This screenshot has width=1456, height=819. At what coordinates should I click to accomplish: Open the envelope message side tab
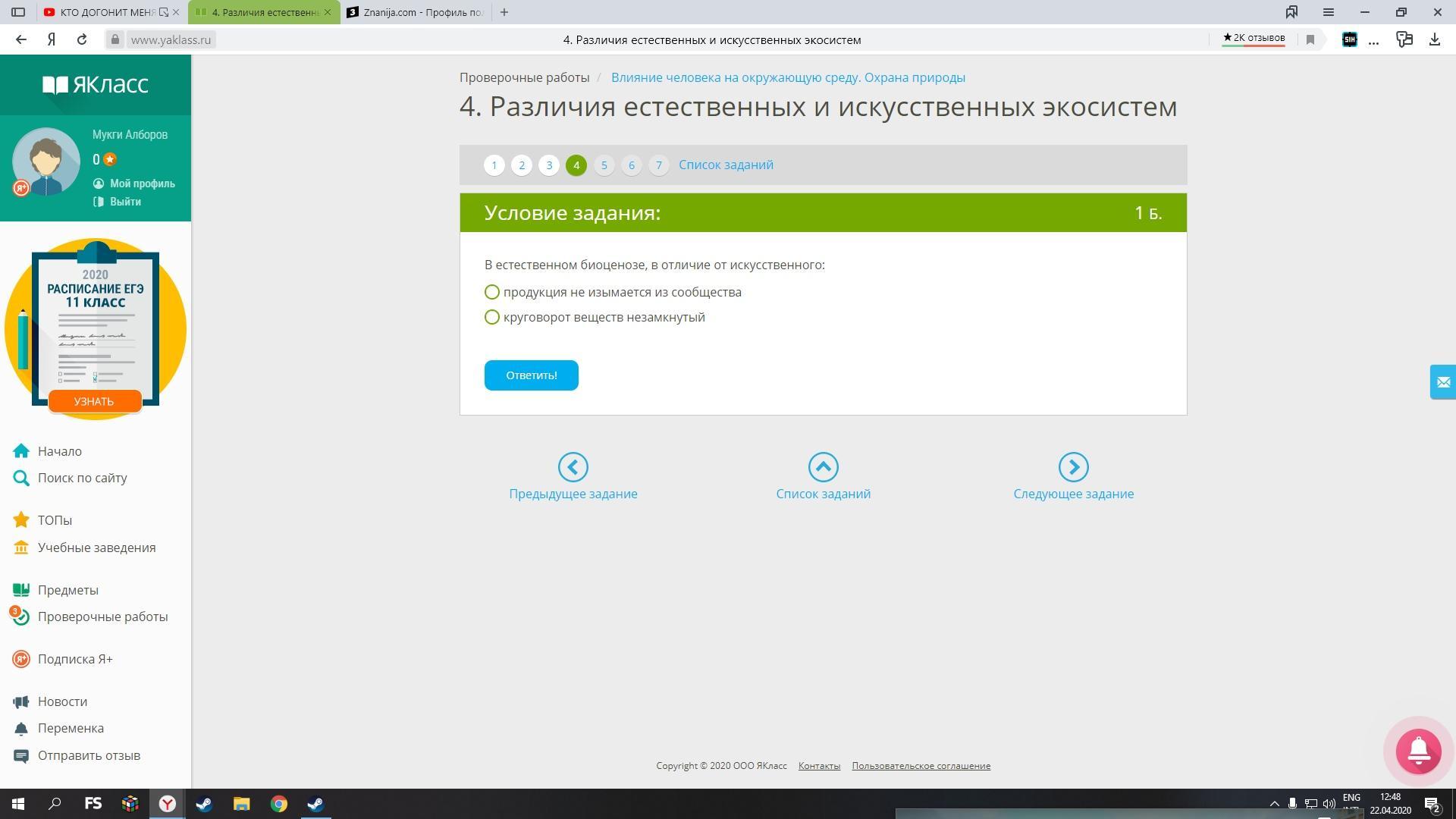pyautogui.click(x=1442, y=382)
